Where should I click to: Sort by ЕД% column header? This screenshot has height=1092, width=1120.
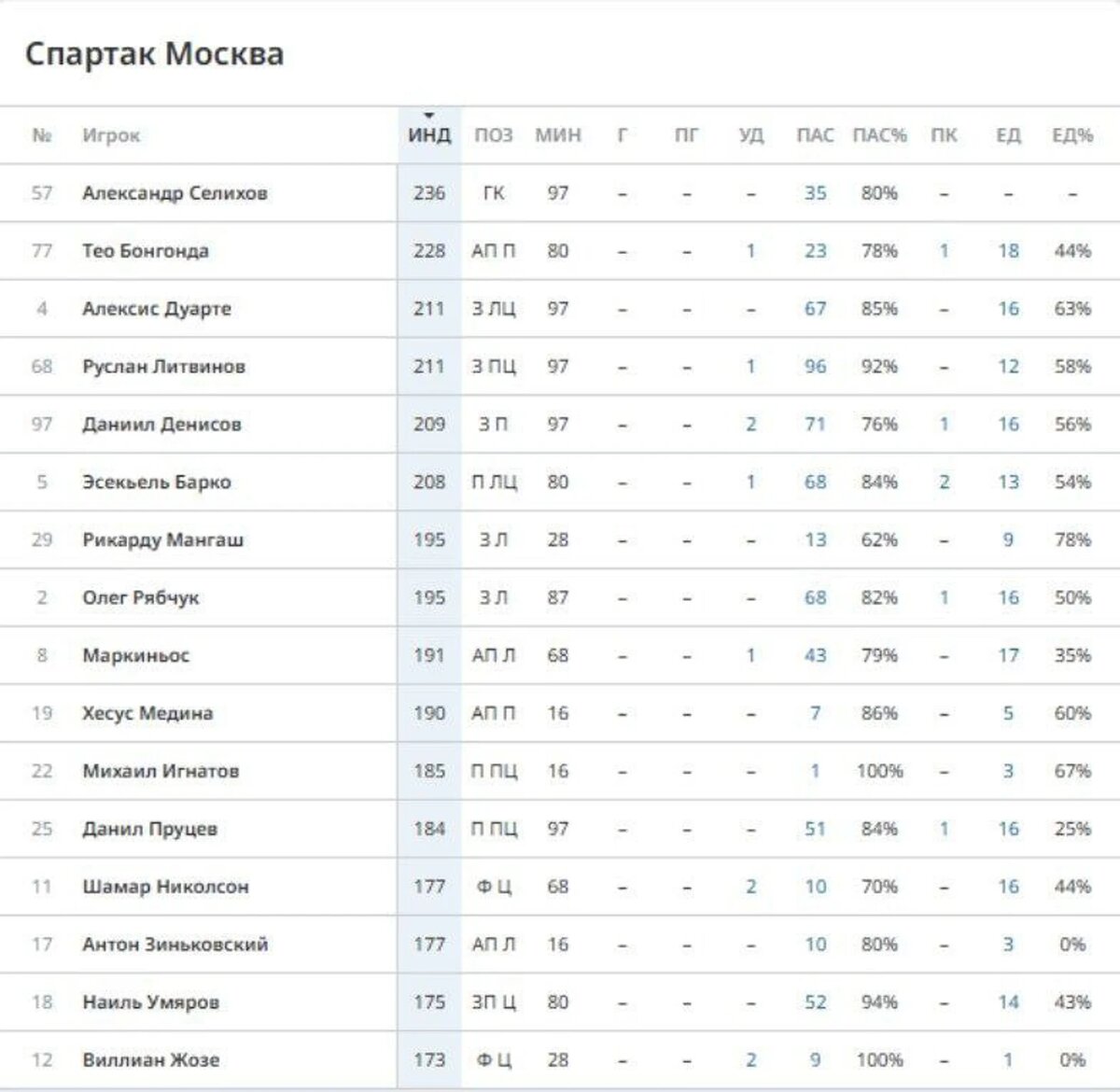[1072, 135]
